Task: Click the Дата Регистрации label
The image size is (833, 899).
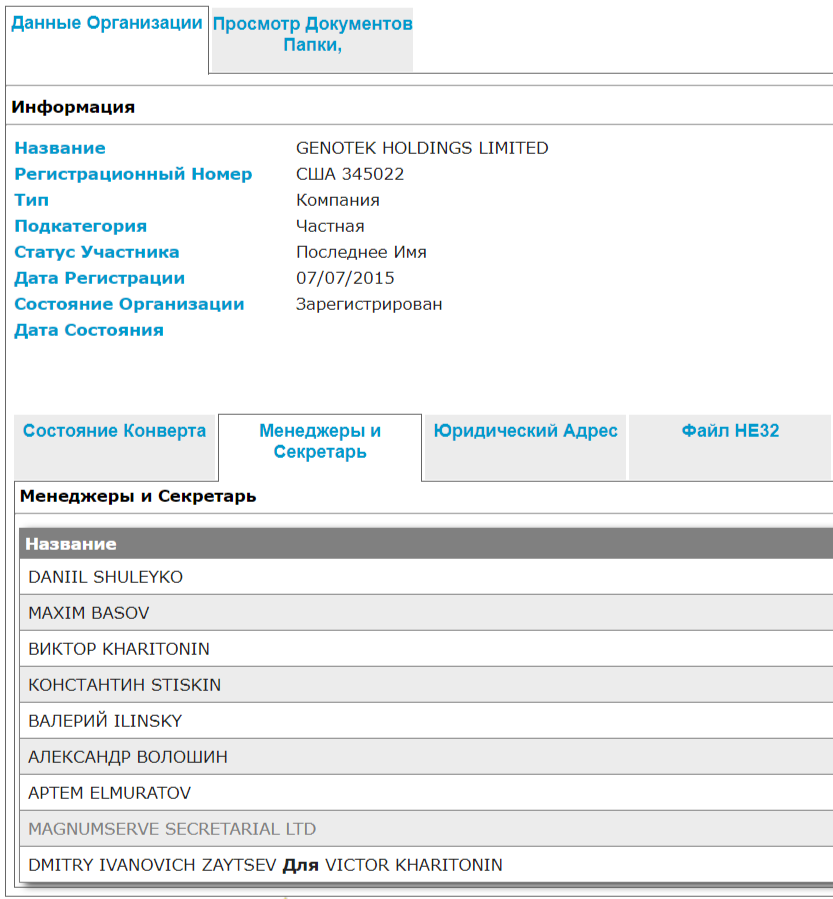Action: [100, 279]
